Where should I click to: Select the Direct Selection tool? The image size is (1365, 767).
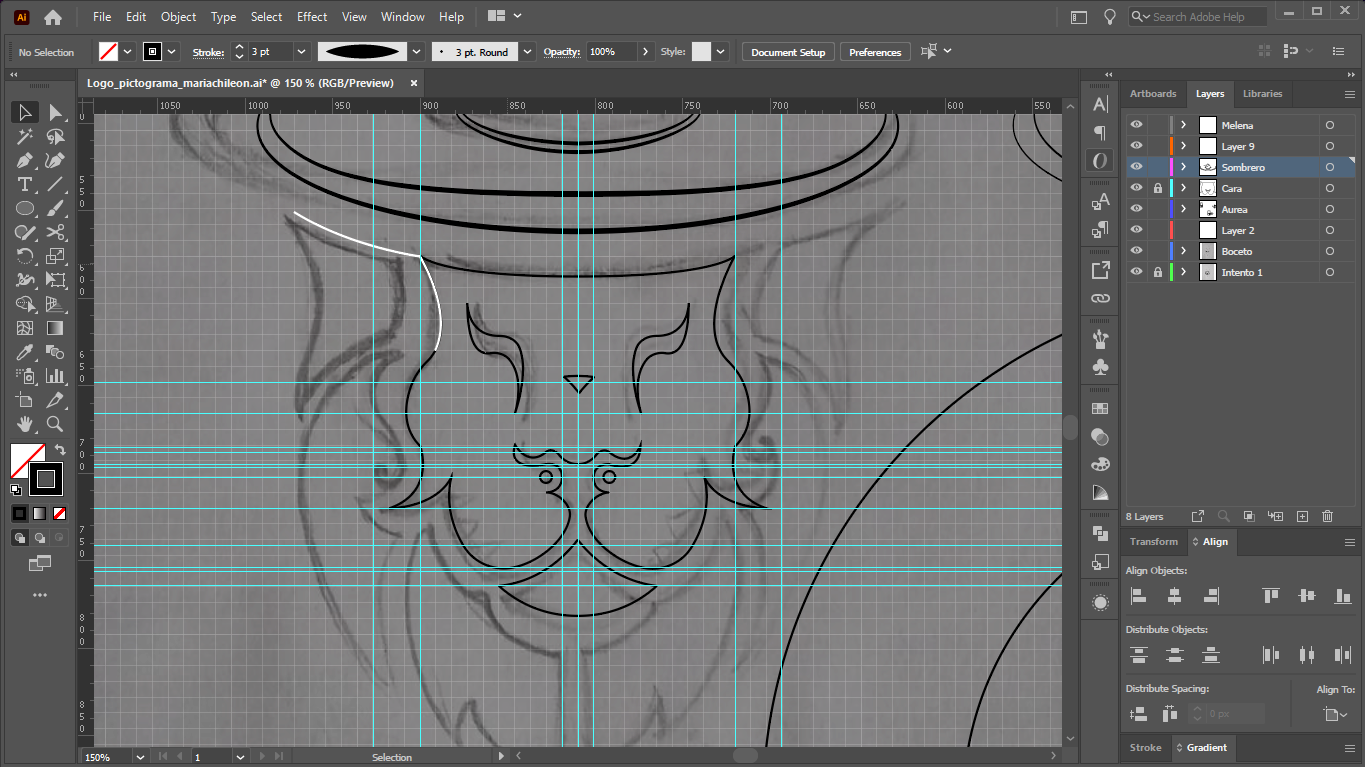point(56,112)
